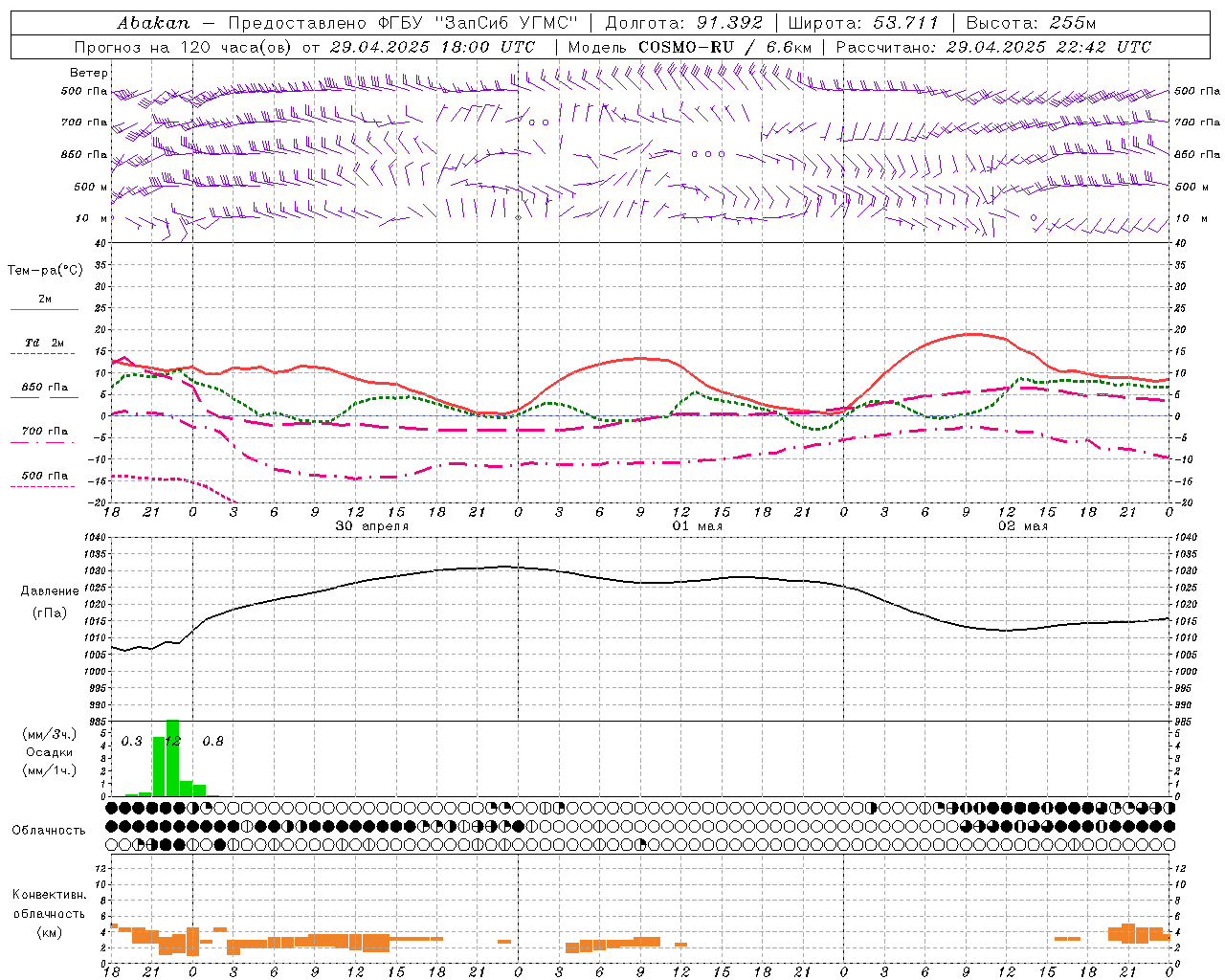The width and height of the screenshot is (1225, 980).
Task: Click the Давление pressure panel label
Action: click(50, 591)
